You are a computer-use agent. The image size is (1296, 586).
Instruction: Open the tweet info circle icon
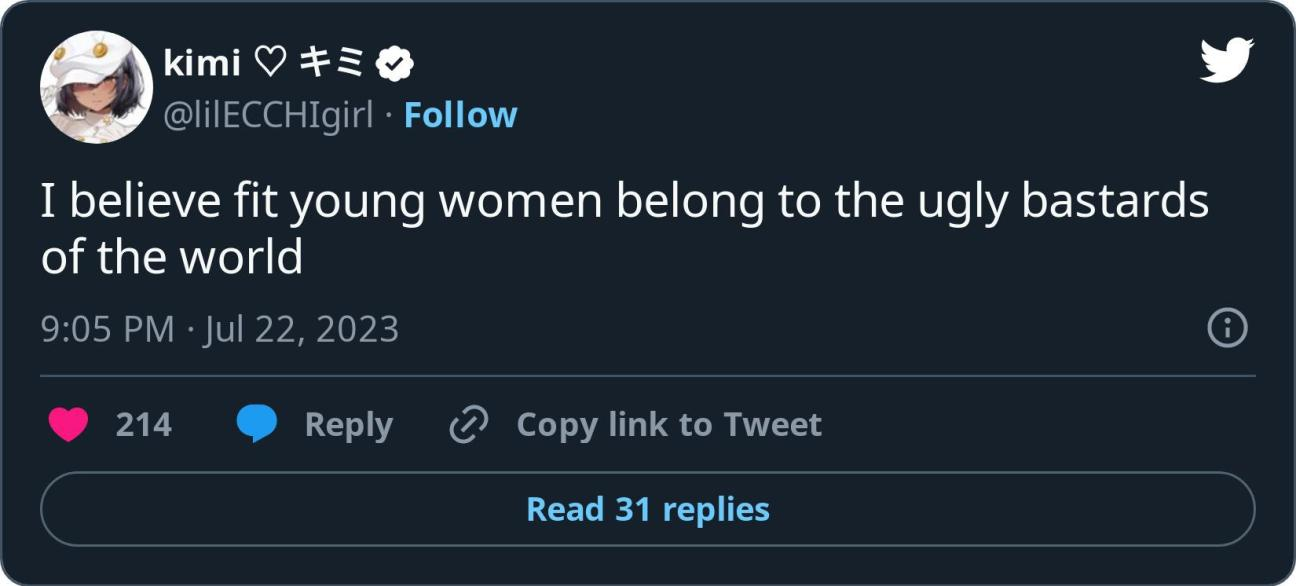point(1228,328)
